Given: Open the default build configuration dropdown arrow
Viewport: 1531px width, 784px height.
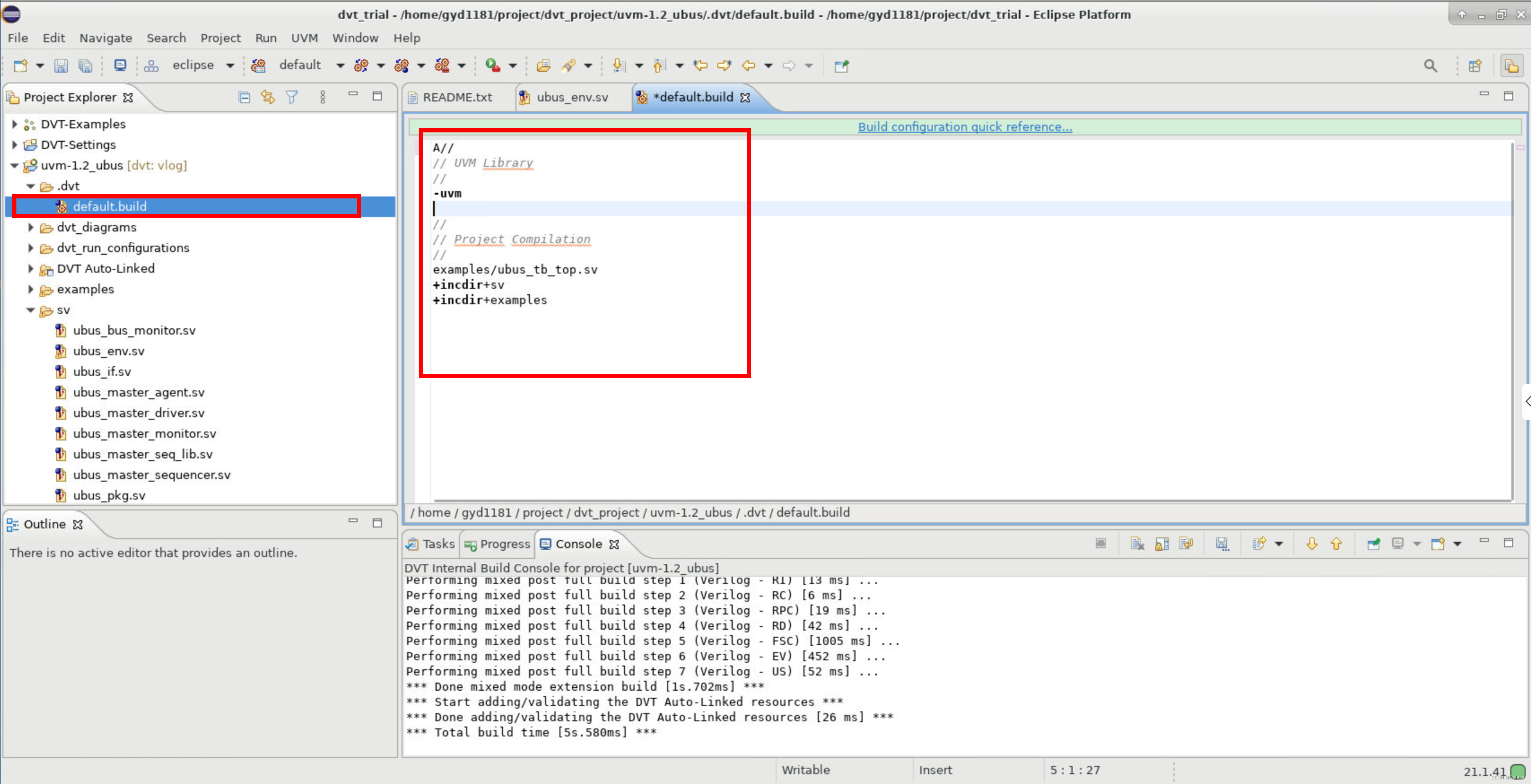Looking at the screenshot, I should point(340,66).
